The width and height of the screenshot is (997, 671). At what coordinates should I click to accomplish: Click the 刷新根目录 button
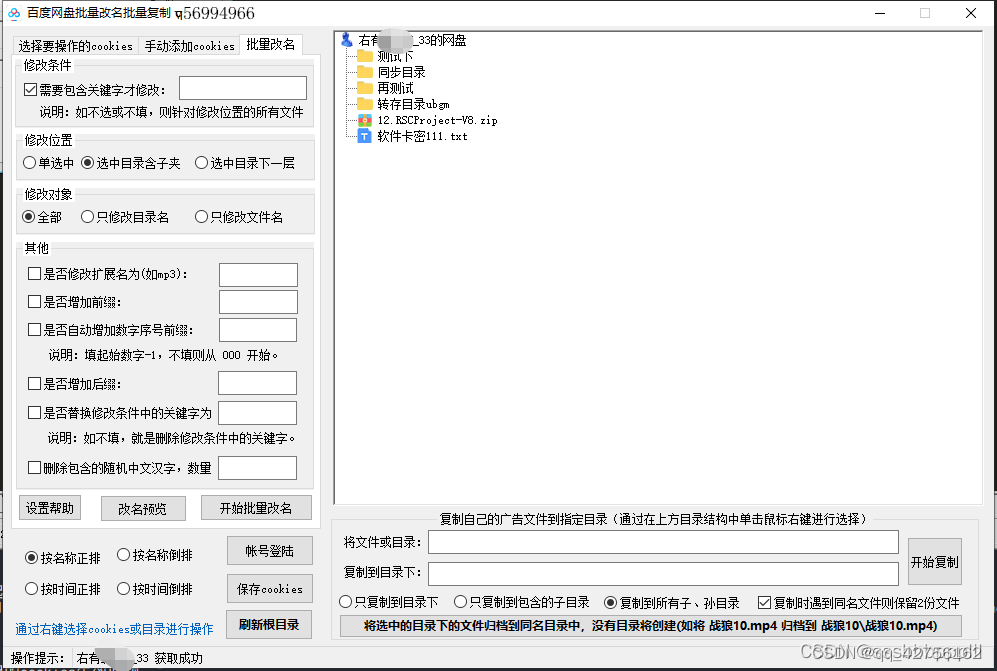[269, 625]
